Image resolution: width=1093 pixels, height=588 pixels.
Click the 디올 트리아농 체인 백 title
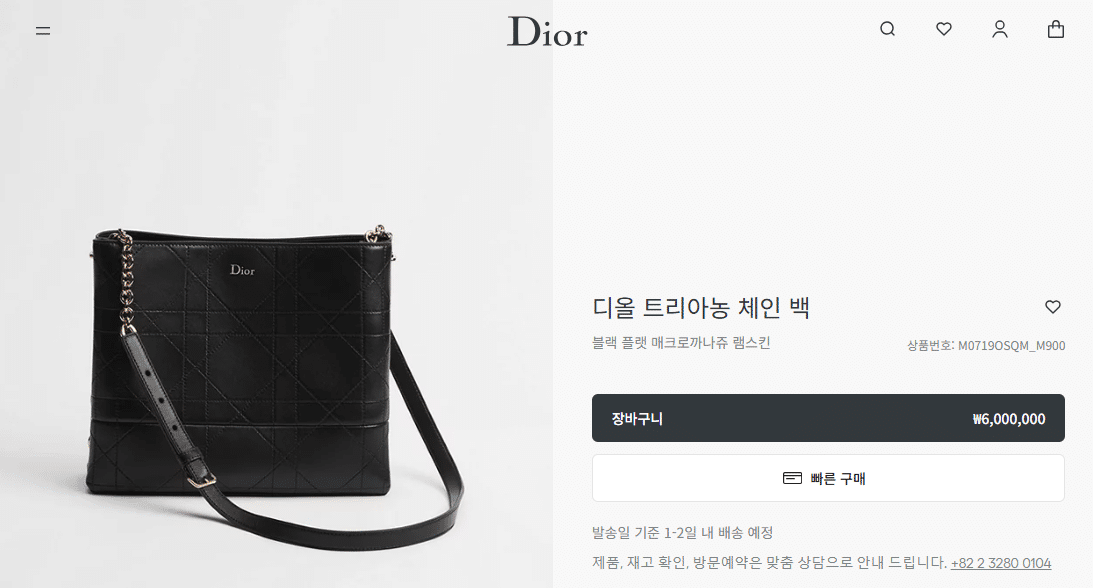[x=701, y=307]
